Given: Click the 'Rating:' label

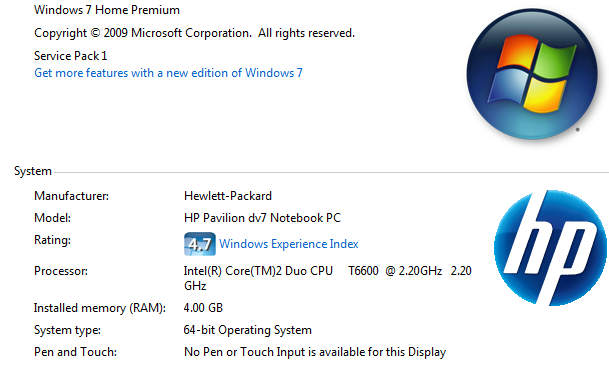Looking at the screenshot, I should (52, 240).
